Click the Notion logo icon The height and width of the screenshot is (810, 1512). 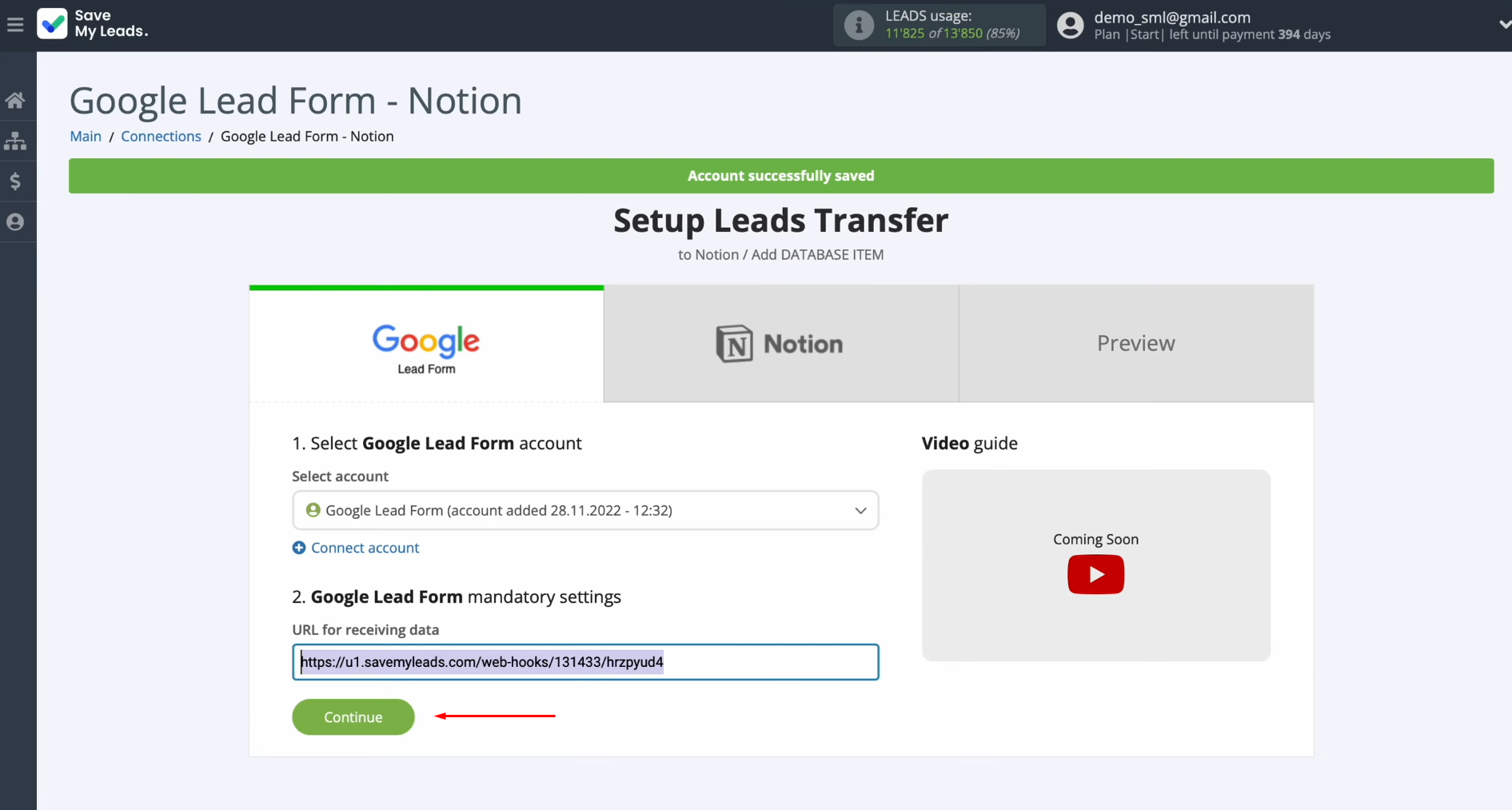pyautogui.click(x=734, y=344)
